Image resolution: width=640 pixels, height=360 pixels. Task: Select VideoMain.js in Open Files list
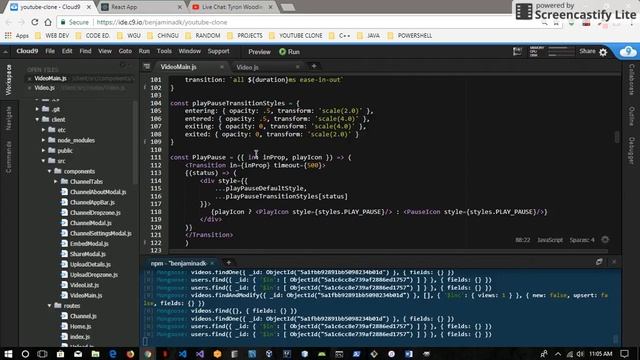[x=50, y=78]
